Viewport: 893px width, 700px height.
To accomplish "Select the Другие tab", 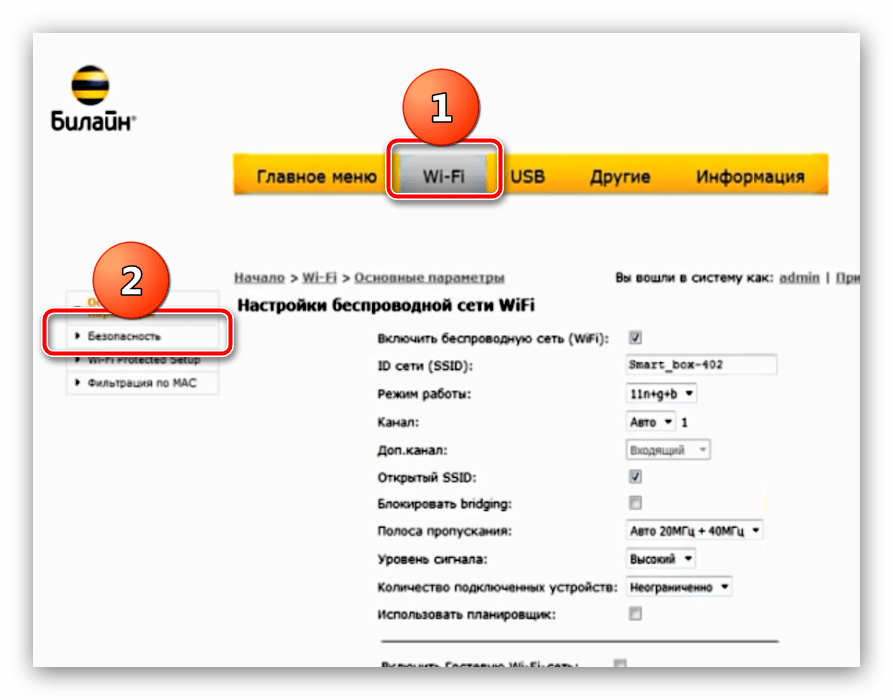I will tap(619, 176).
